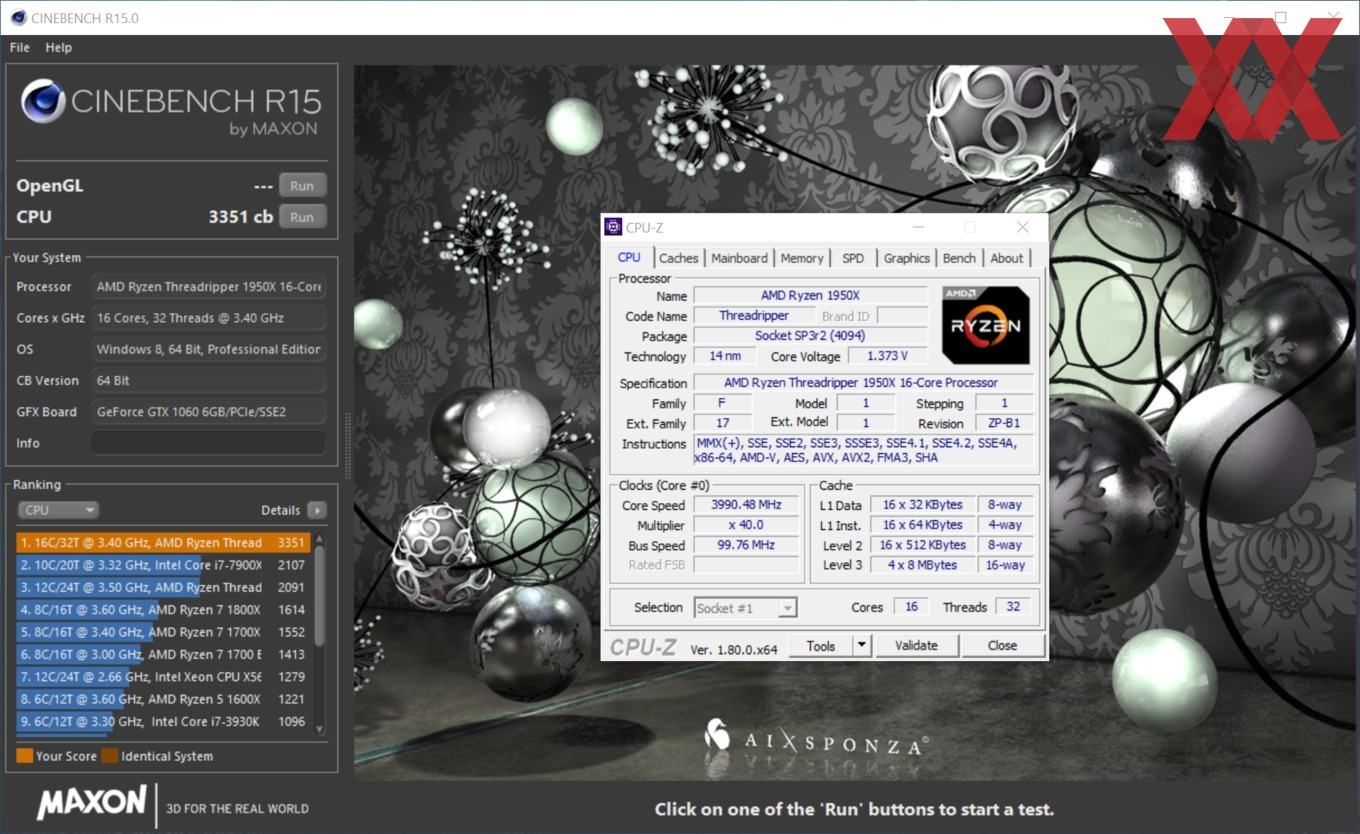Screen dimensions: 1360x834
Task: Switch to Caches tab in CPU-Z
Action: click(679, 258)
